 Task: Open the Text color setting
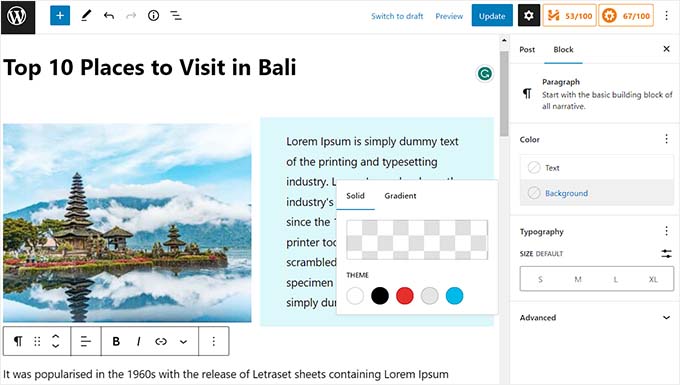pos(596,168)
